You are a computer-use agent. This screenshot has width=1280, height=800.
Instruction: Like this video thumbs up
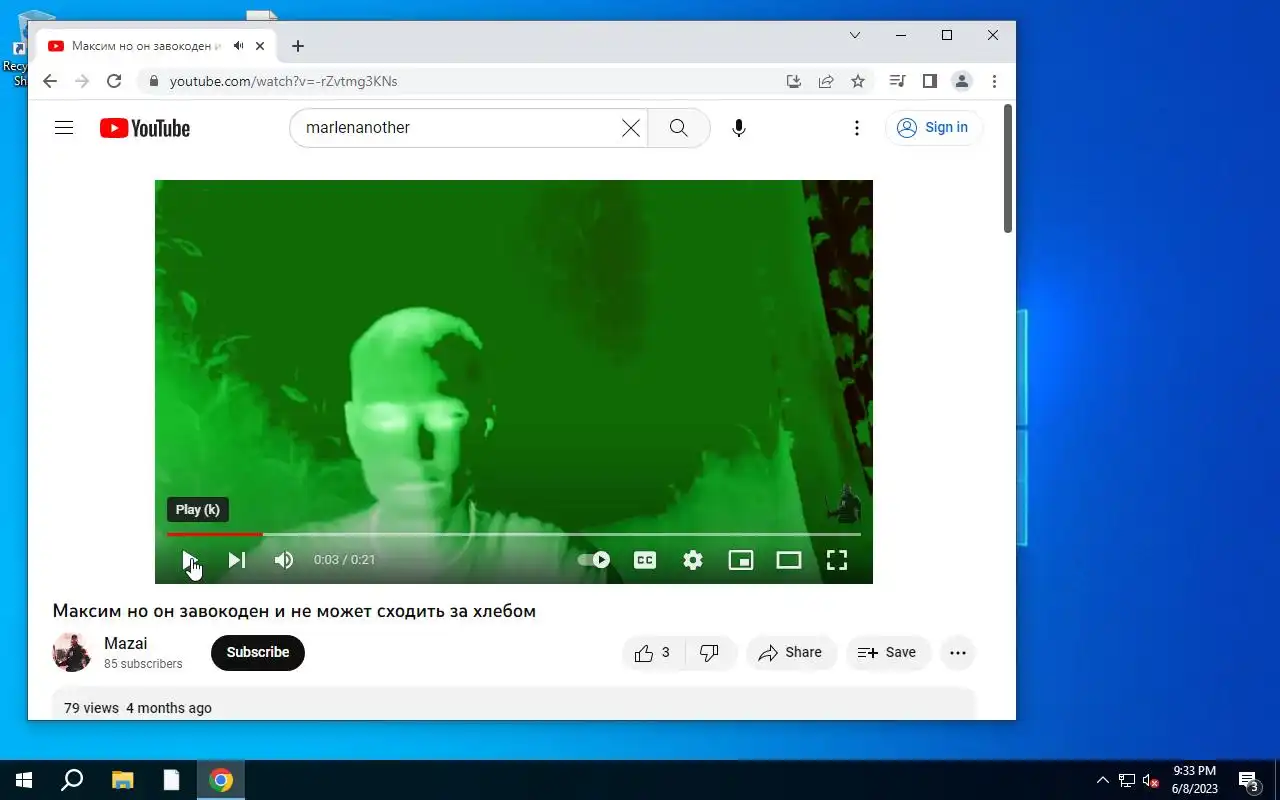[x=653, y=653]
